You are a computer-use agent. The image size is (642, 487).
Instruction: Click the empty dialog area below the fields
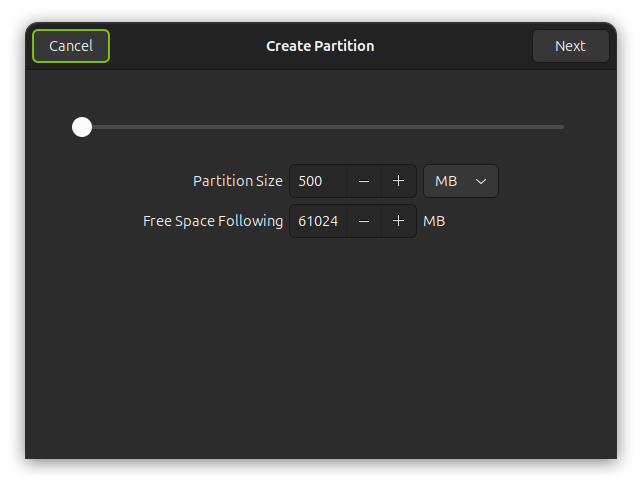coord(320,350)
